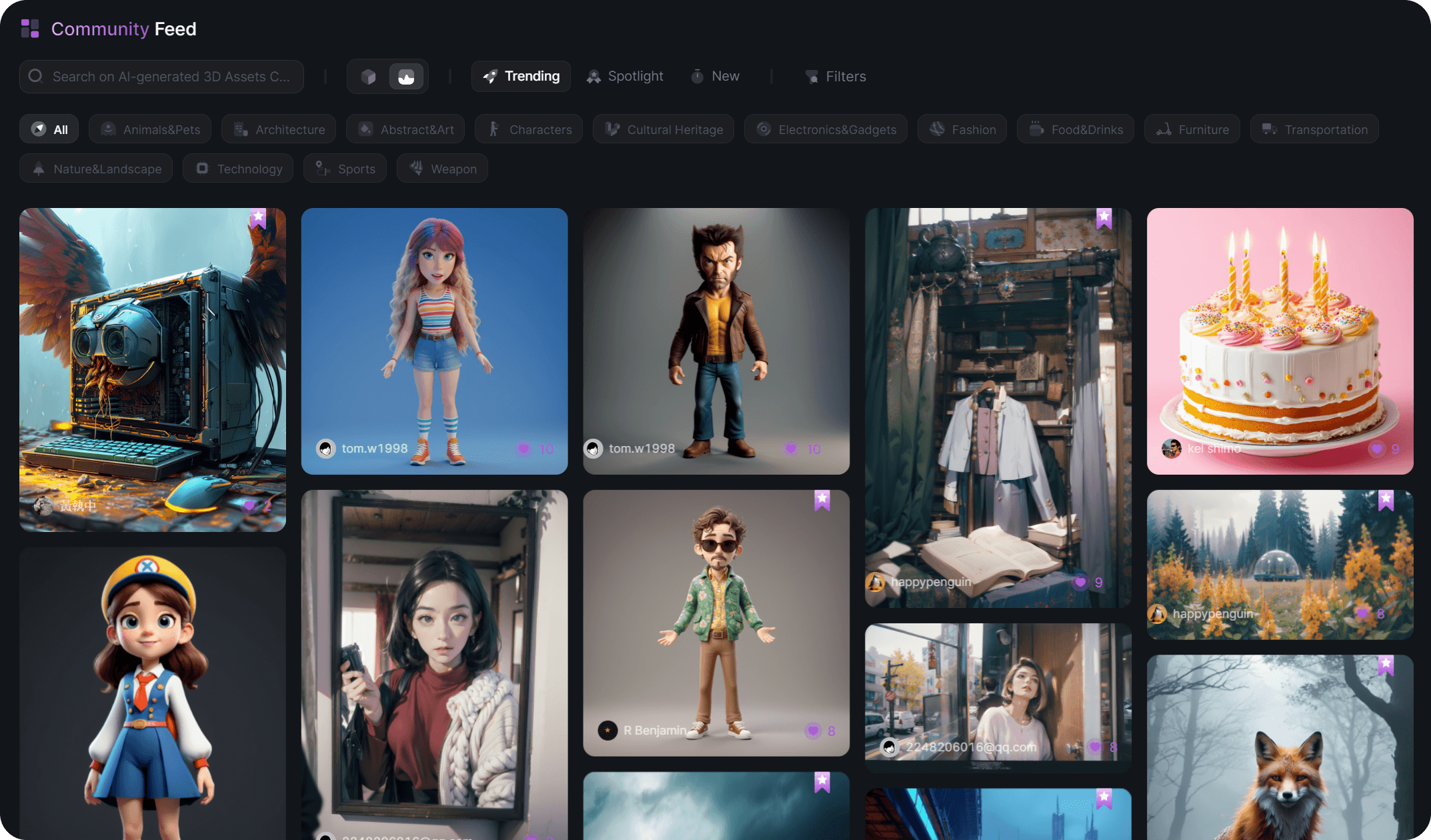Filter by Characters category
This screenshot has height=840, width=1431.
point(529,129)
